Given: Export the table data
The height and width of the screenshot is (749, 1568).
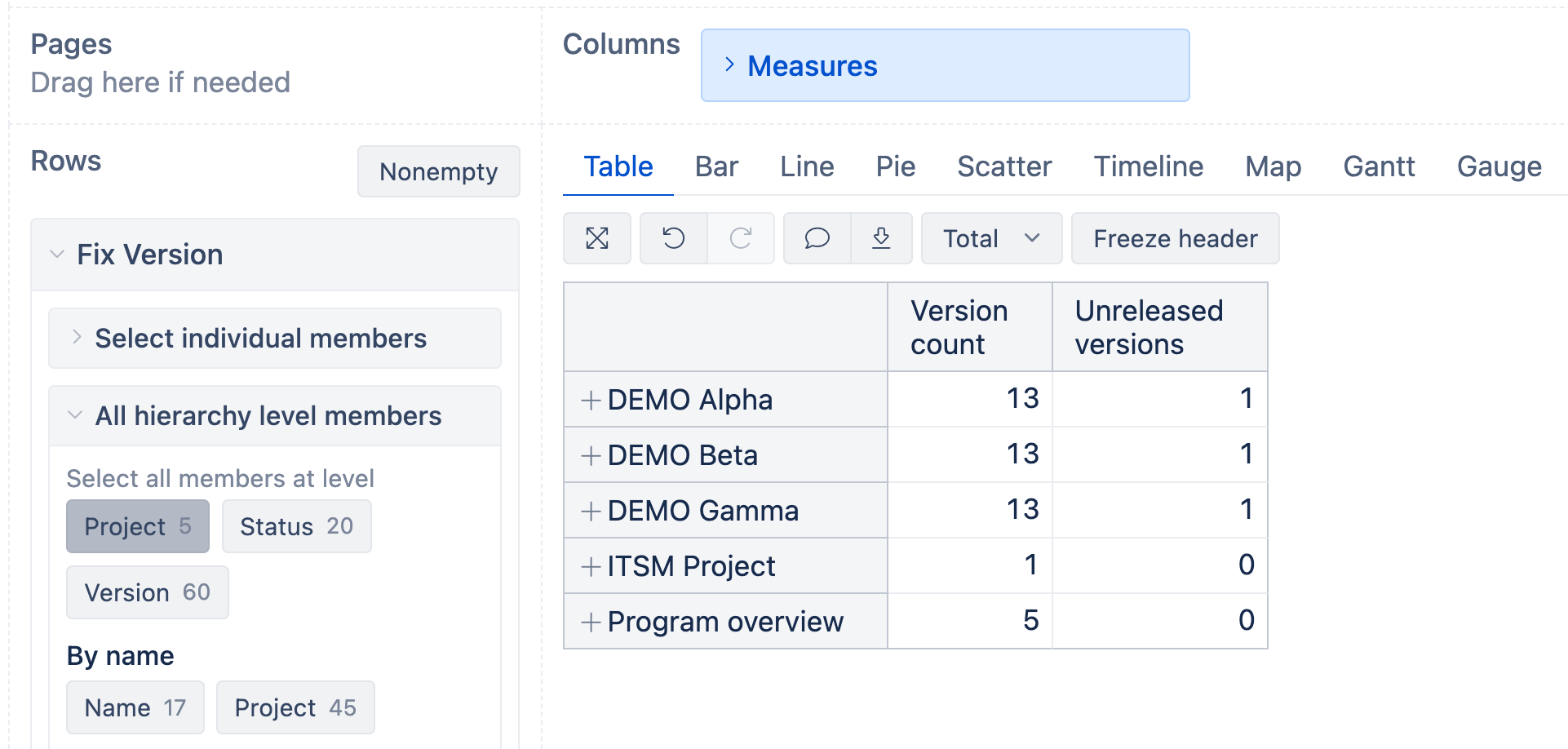Looking at the screenshot, I should coord(882,238).
